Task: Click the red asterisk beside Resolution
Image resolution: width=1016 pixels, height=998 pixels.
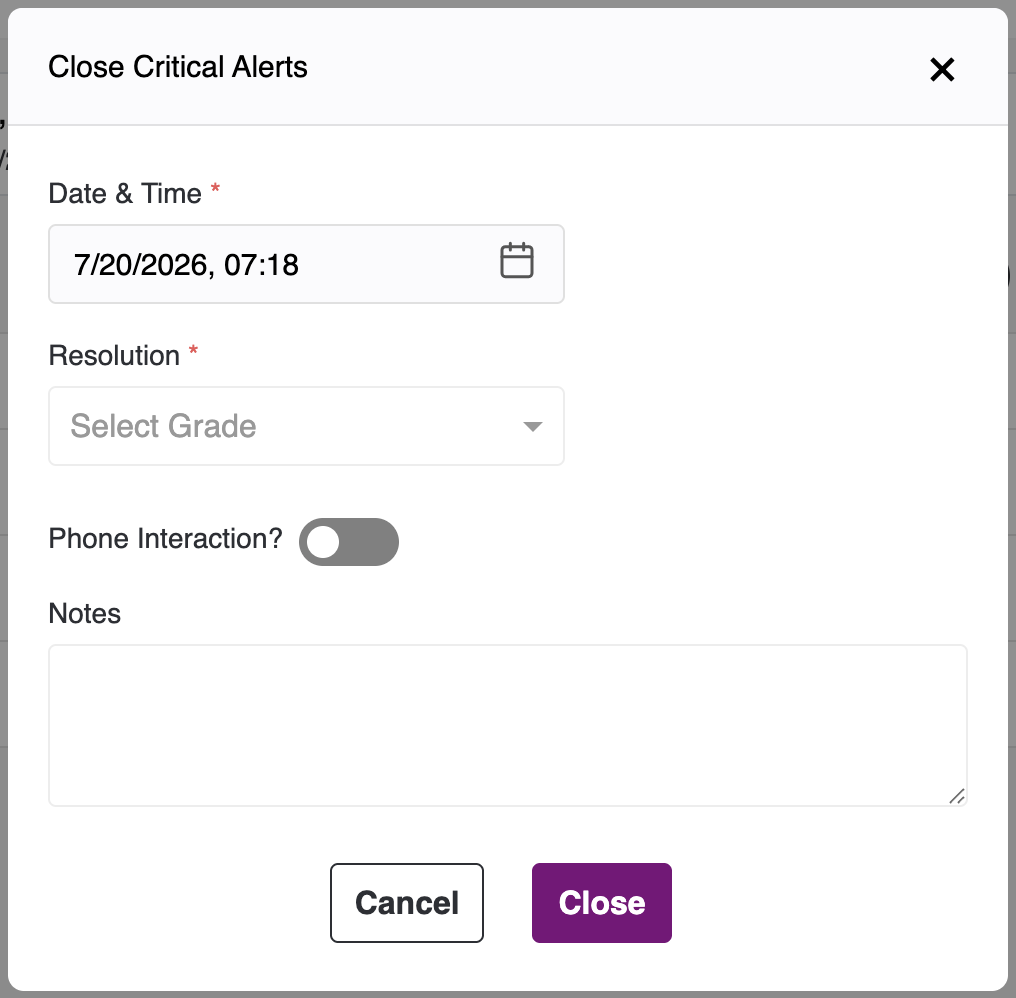Action: coord(193,351)
